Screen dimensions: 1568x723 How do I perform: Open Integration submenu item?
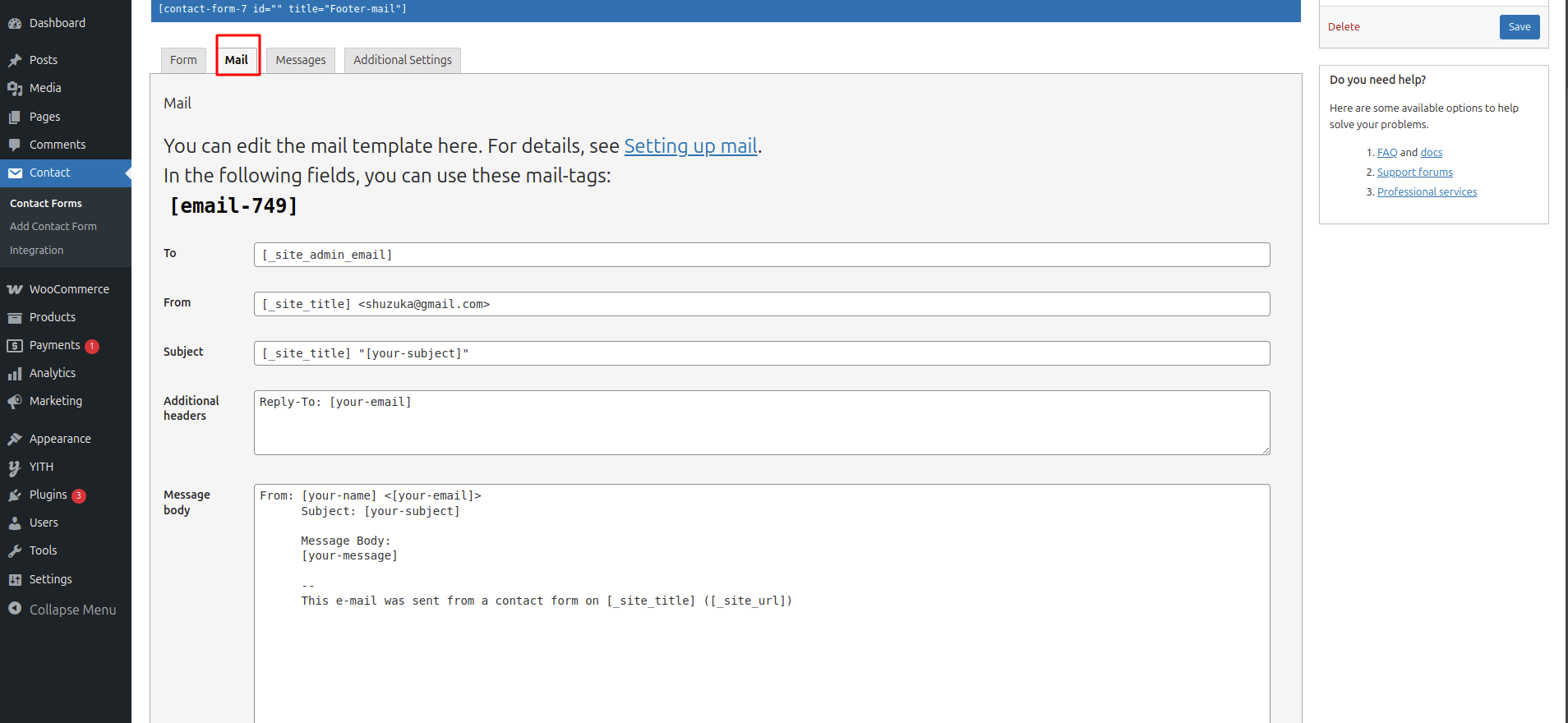37,250
